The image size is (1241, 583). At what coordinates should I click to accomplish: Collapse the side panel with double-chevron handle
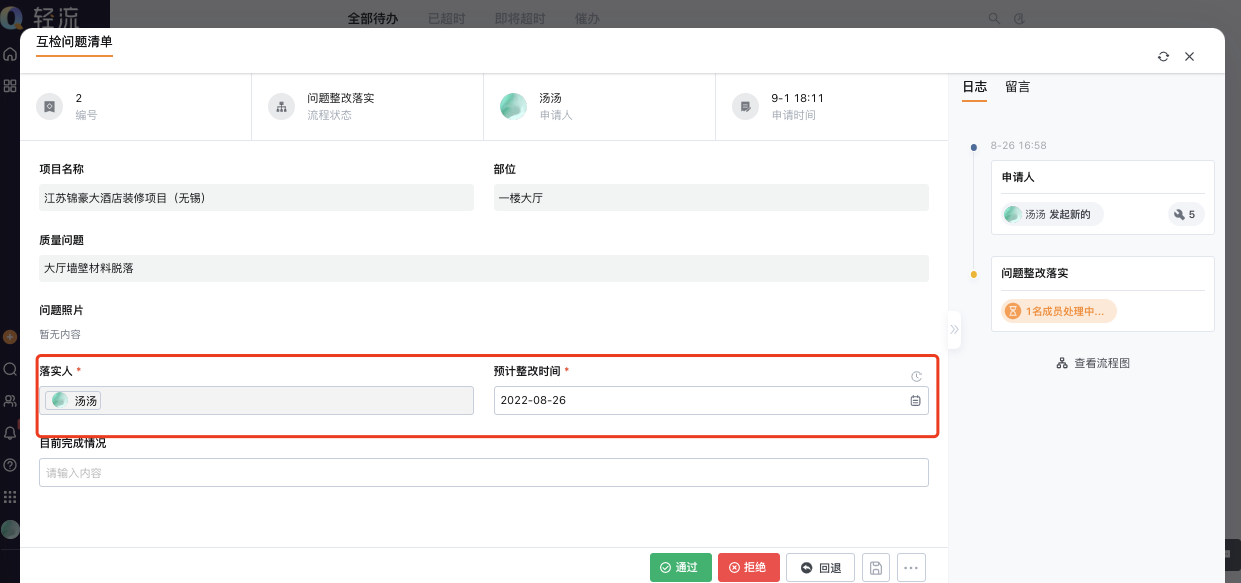954,329
